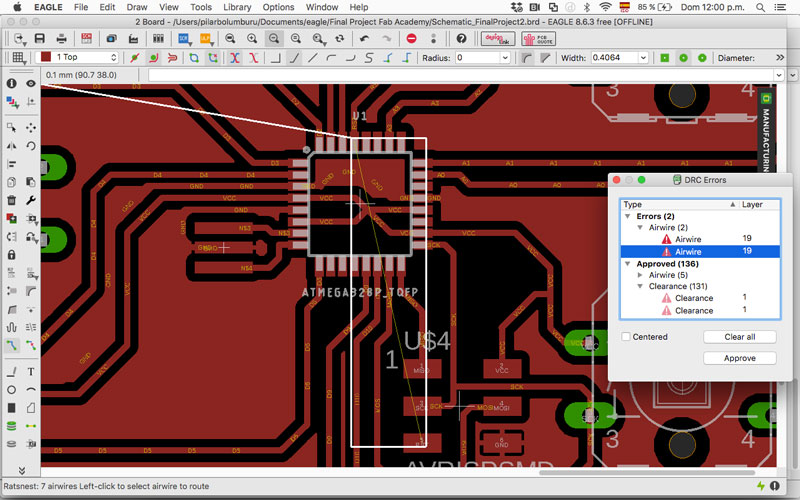Toggle the ignore obstacles routing mode
Screen dimensions: 800x500
(x=135, y=58)
